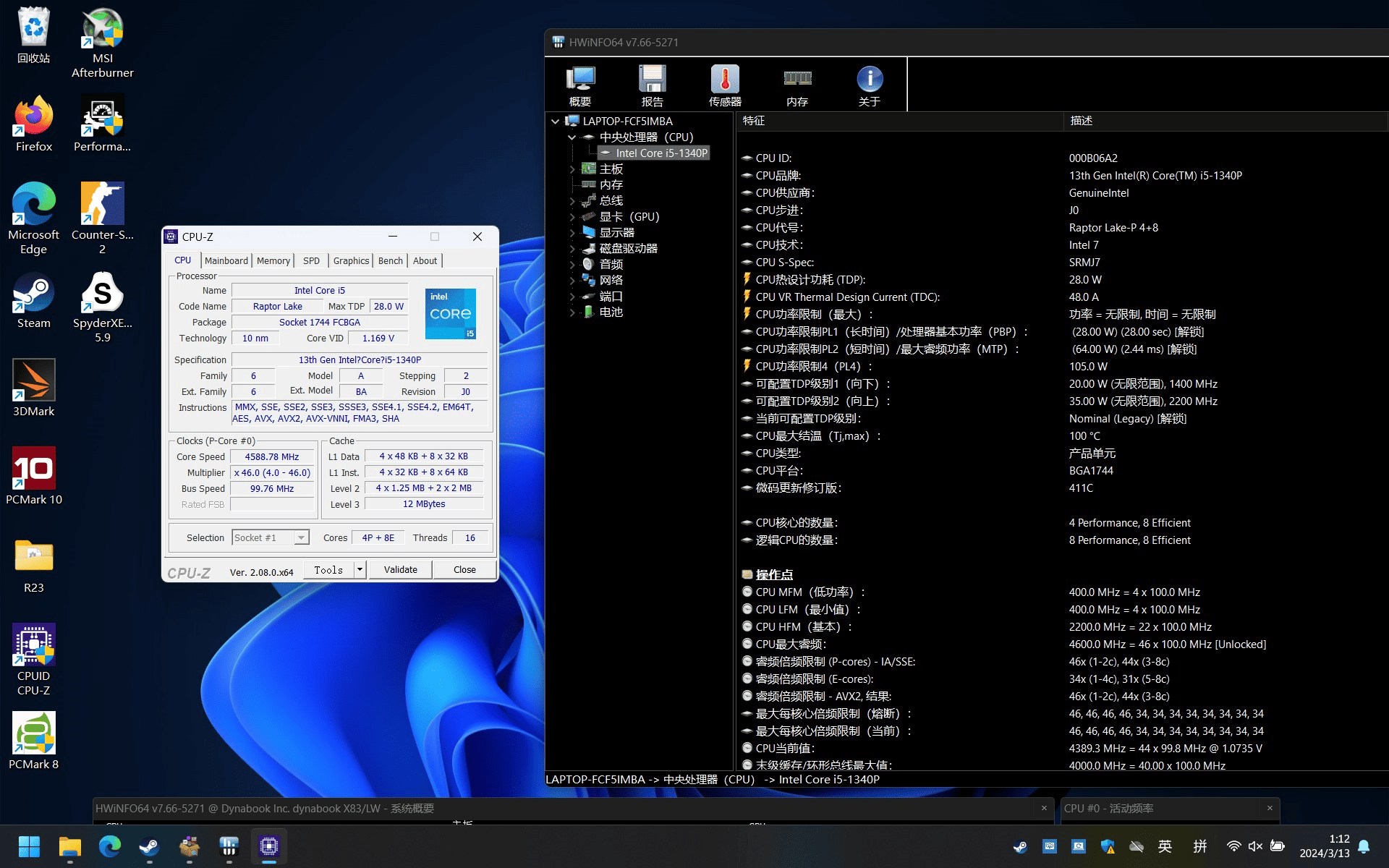Click the Close button in CPU-Z
Image resolution: width=1389 pixels, height=868 pixels.
[x=464, y=570]
